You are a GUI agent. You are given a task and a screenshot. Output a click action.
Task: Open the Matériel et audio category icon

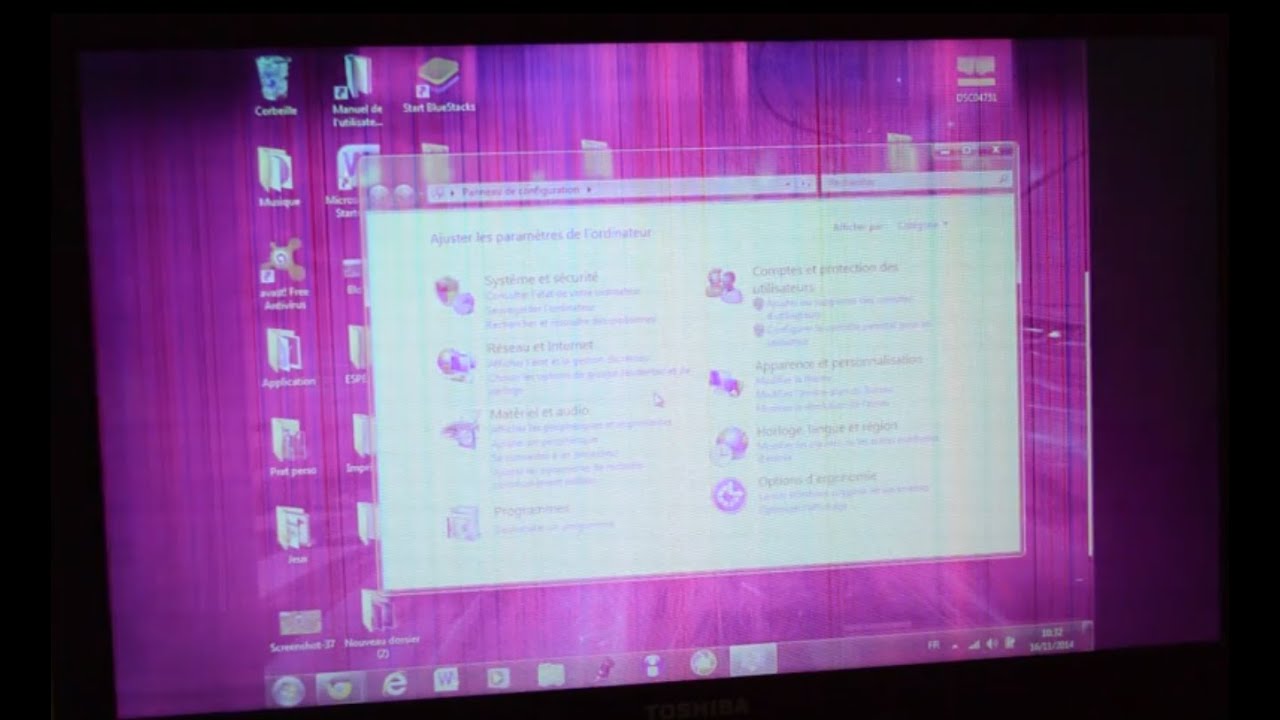click(x=461, y=432)
